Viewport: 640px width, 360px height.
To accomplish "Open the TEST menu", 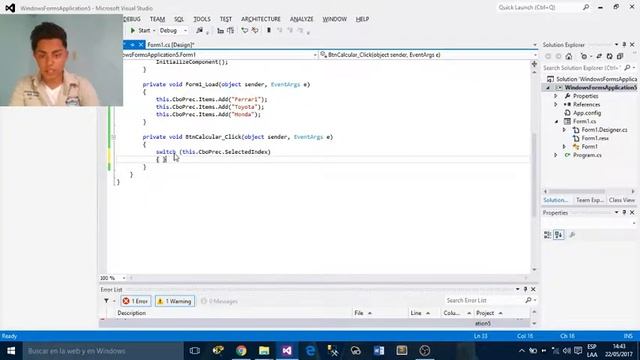I will coord(226,19).
